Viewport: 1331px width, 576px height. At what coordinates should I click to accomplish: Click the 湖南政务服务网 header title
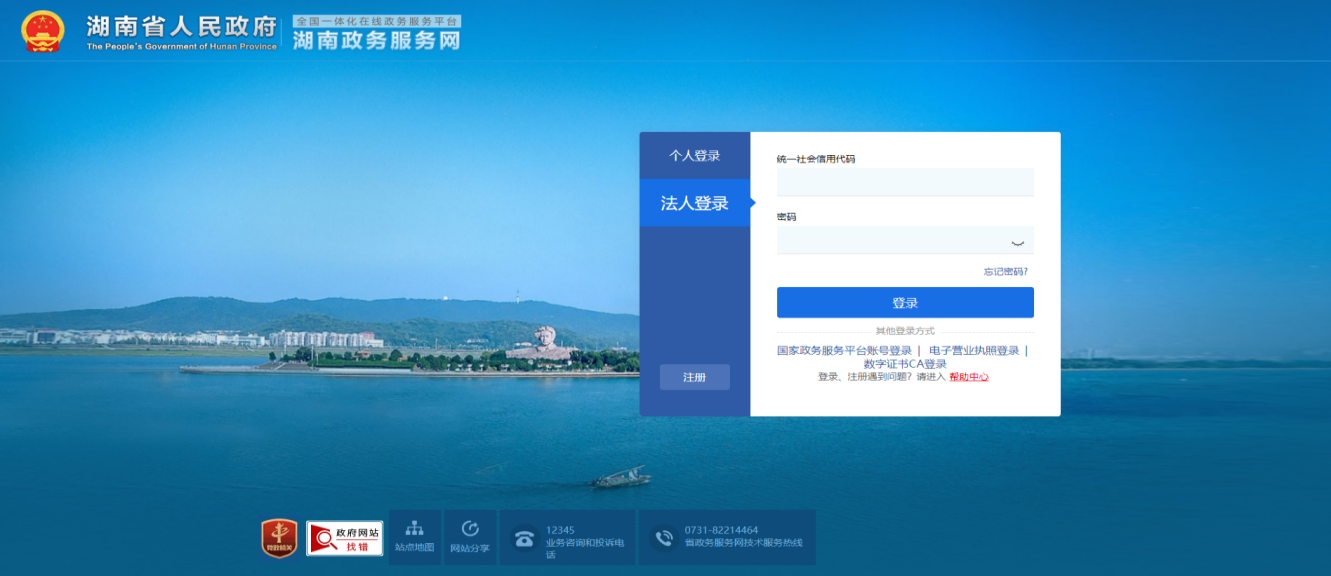pos(376,40)
